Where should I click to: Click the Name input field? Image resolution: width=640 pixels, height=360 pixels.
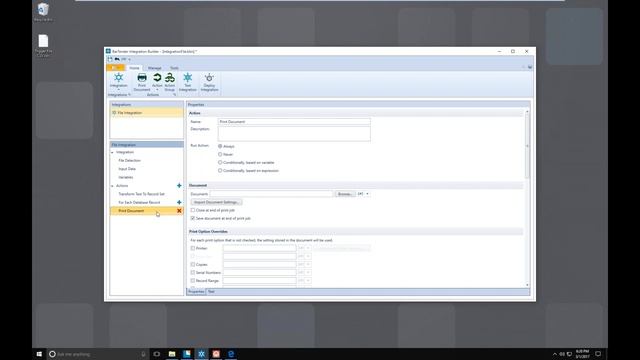(294, 122)
